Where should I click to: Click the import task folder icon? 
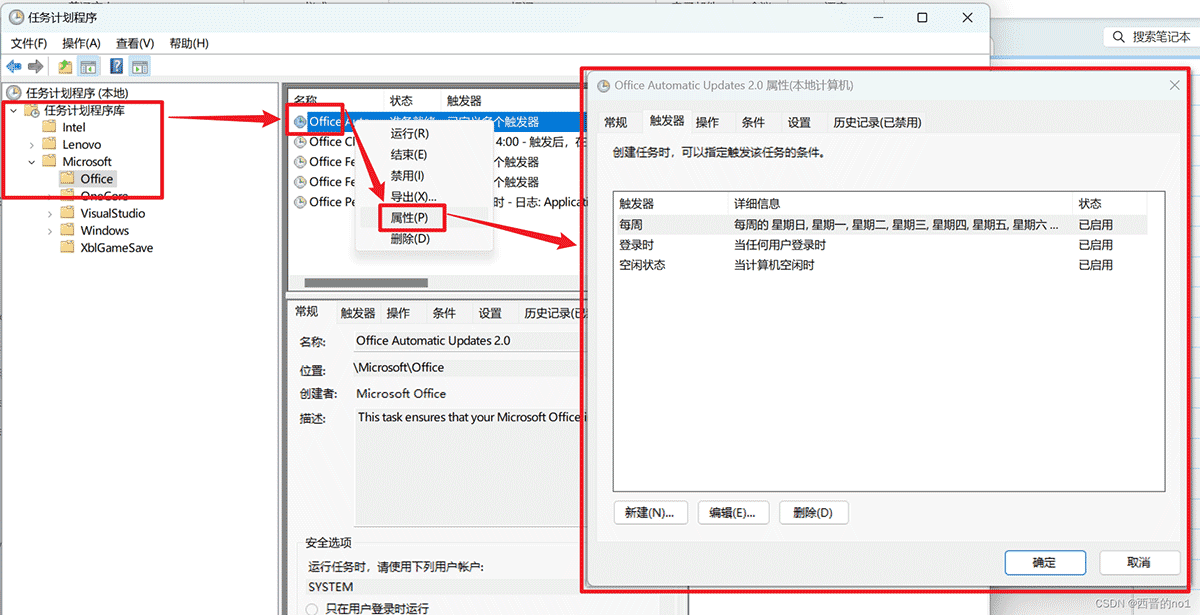pyautogui.click(x=65, y=66)
